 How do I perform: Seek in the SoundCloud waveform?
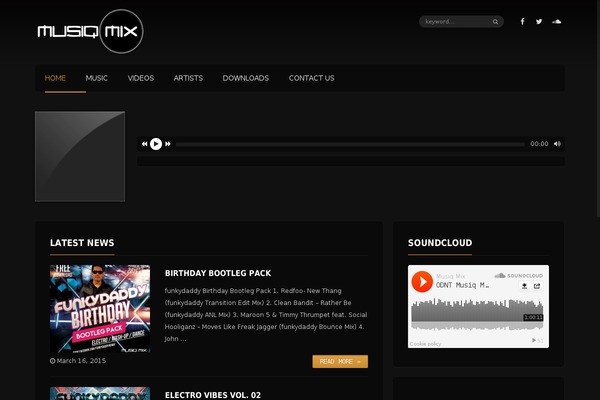coord(477,315)
